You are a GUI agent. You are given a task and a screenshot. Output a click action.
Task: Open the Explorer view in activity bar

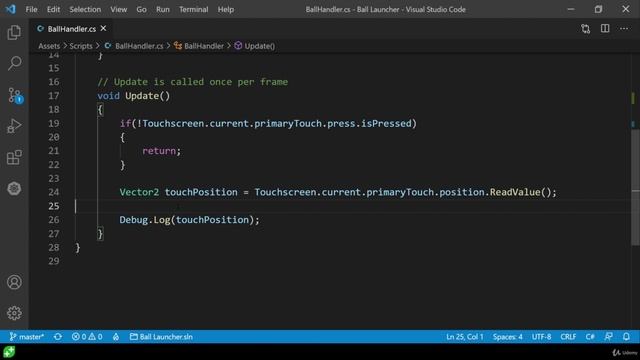click(x=14, y=33)
